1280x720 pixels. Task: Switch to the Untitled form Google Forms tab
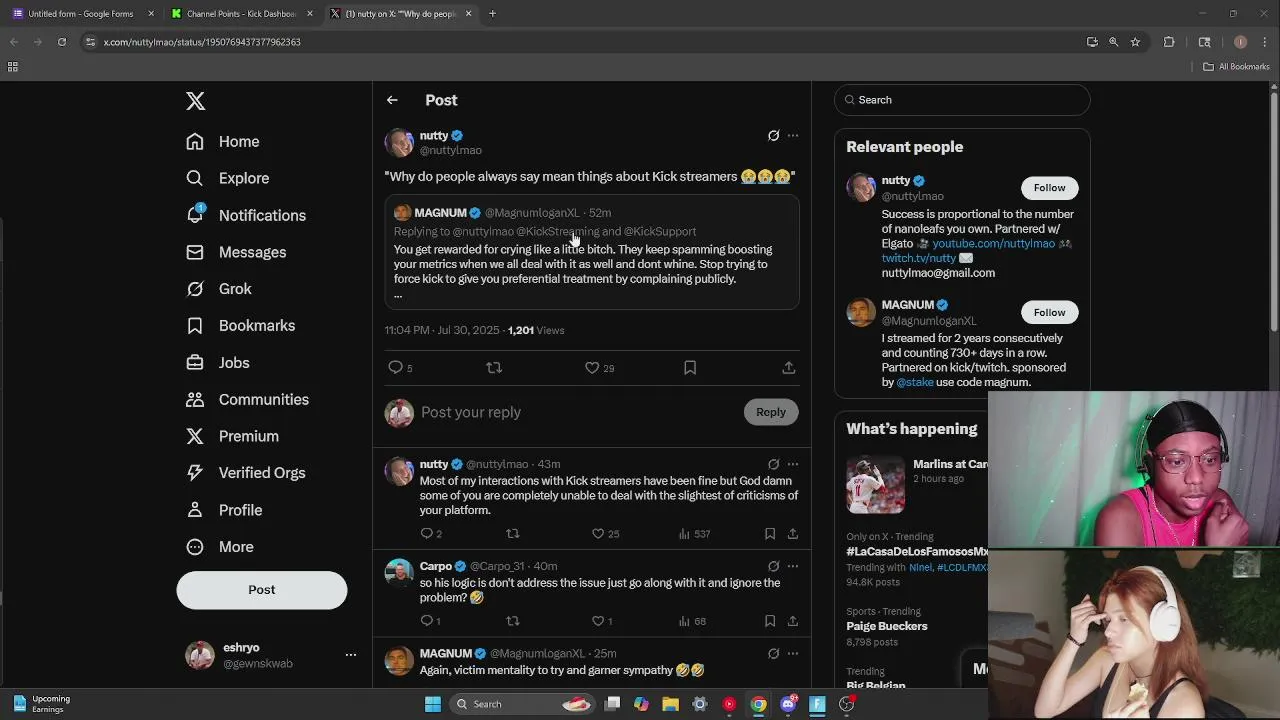coord(80,14)
